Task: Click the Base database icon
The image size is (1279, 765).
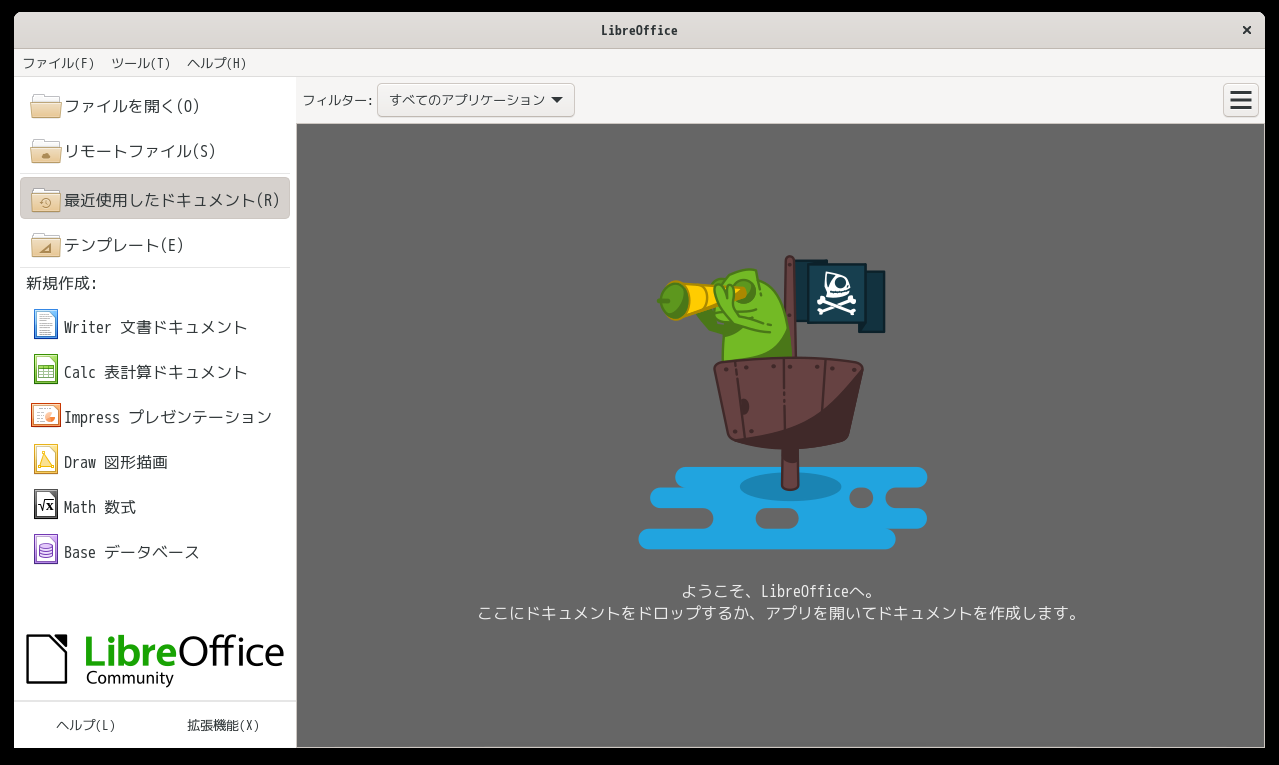Action: [46, 550]
